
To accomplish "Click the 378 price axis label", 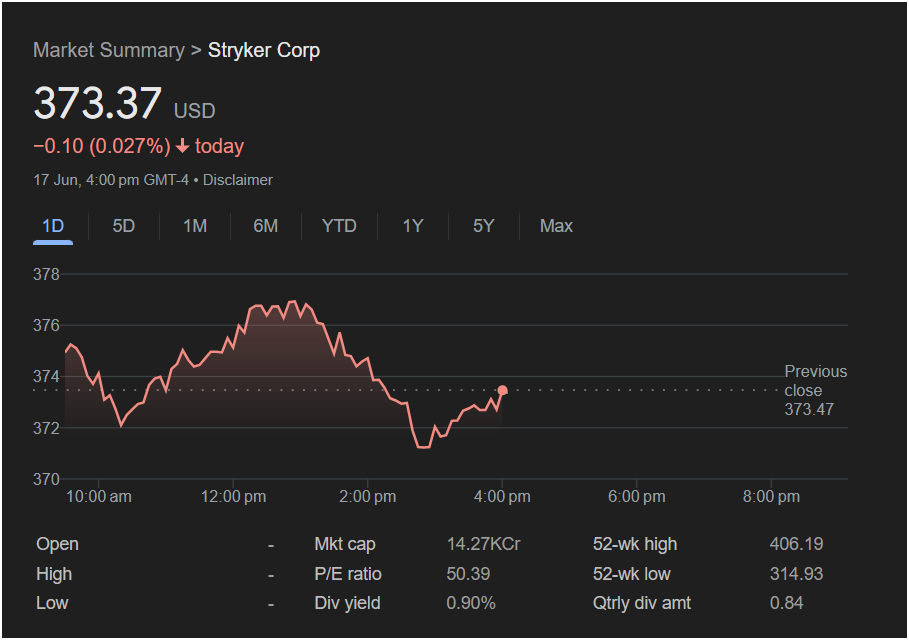I will (x=46, y=274).
